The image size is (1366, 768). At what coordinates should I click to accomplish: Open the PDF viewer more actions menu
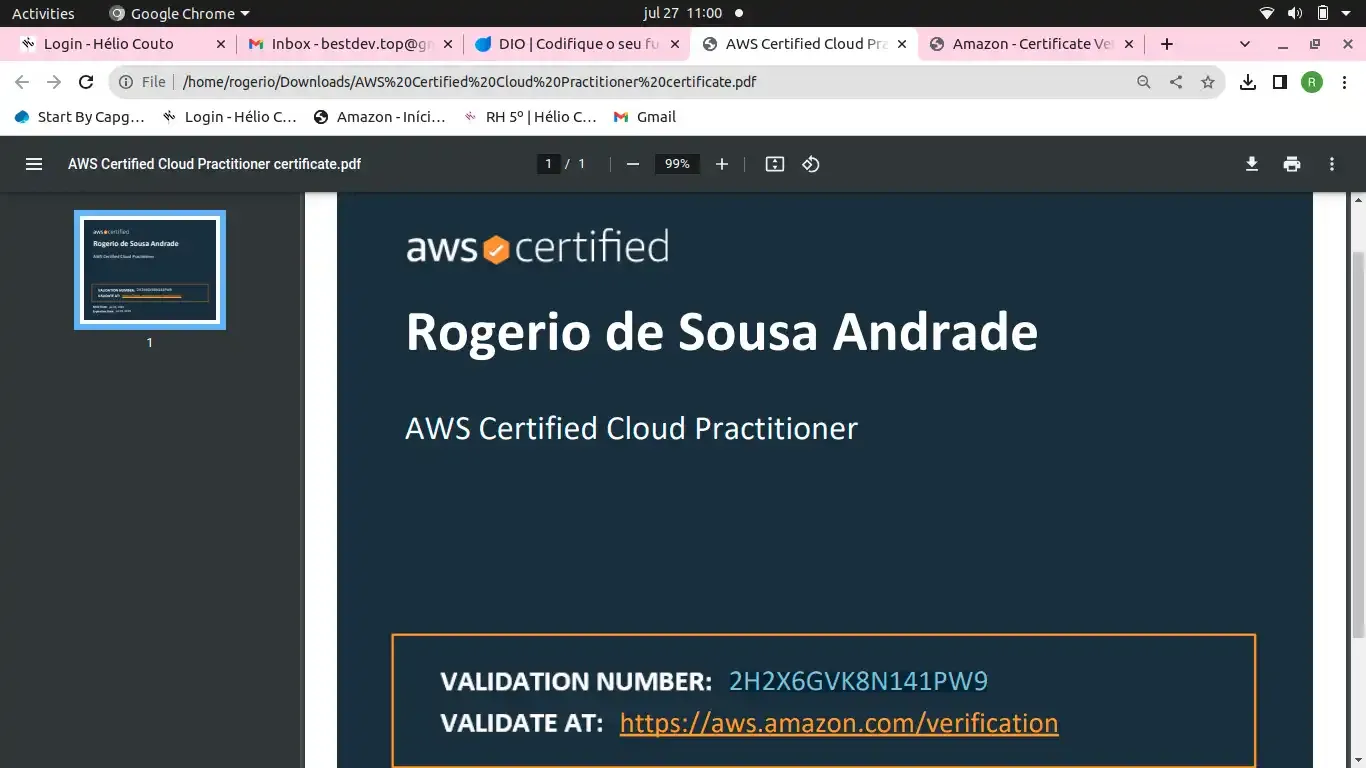(1332, 164)
